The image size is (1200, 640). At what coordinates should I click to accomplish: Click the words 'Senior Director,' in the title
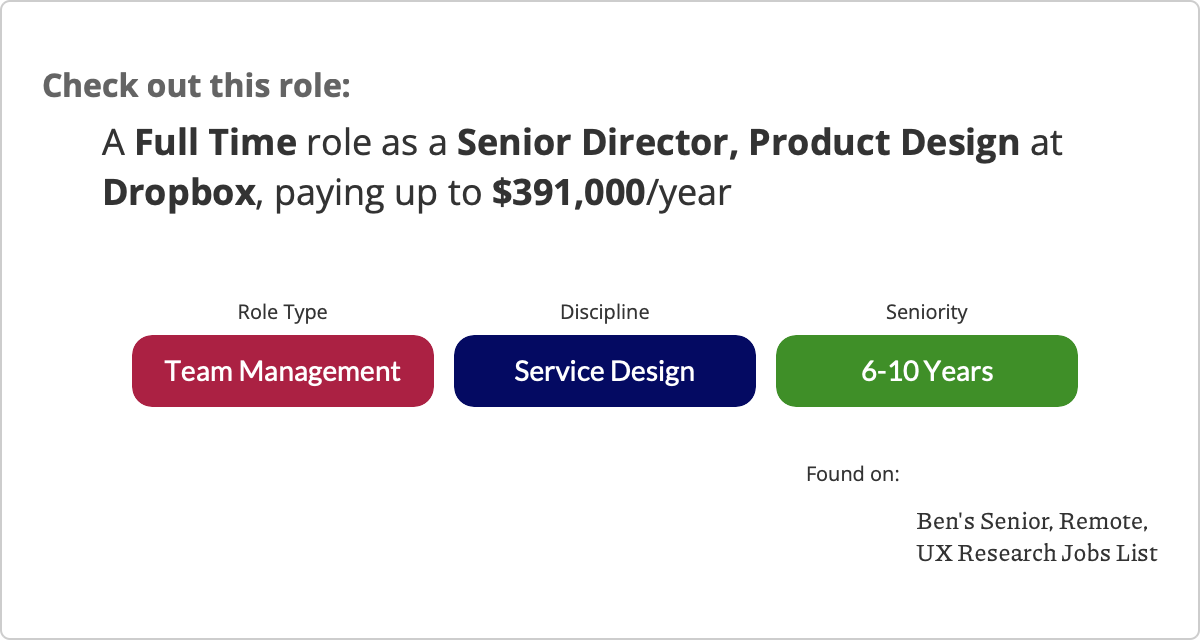click(x=598, y=144)
